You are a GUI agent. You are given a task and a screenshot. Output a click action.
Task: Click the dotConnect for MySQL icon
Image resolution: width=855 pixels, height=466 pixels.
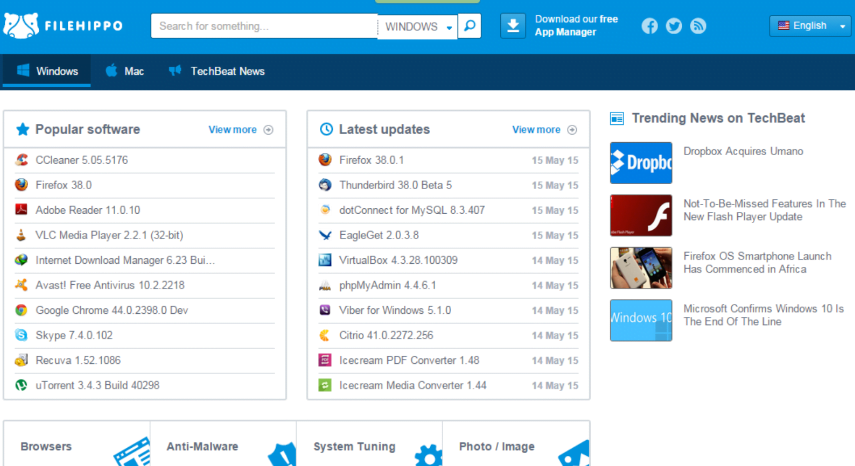tap(325, 210)
